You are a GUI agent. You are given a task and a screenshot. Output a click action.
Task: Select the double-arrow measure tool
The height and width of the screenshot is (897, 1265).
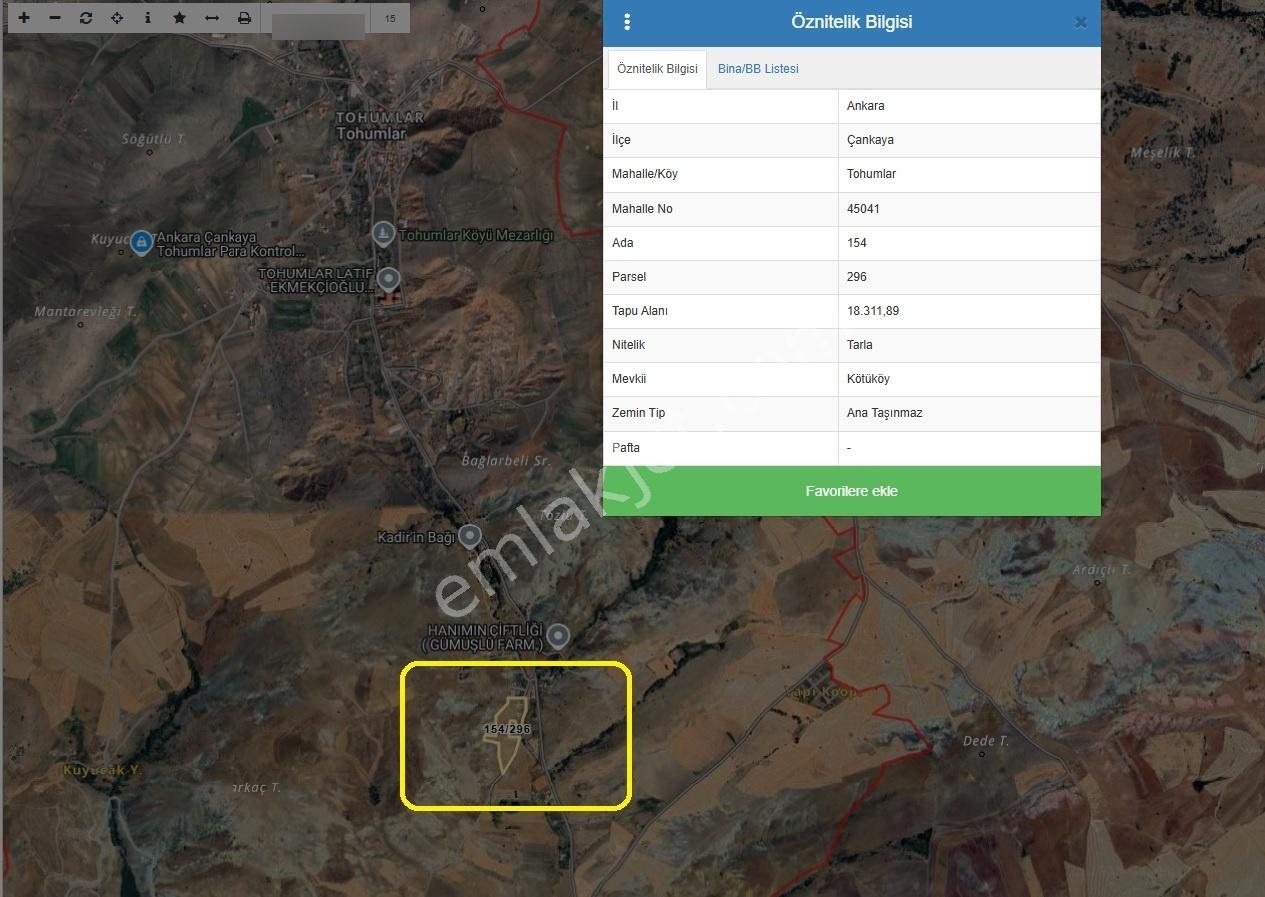pyautogui.click(x=212, y=18)
